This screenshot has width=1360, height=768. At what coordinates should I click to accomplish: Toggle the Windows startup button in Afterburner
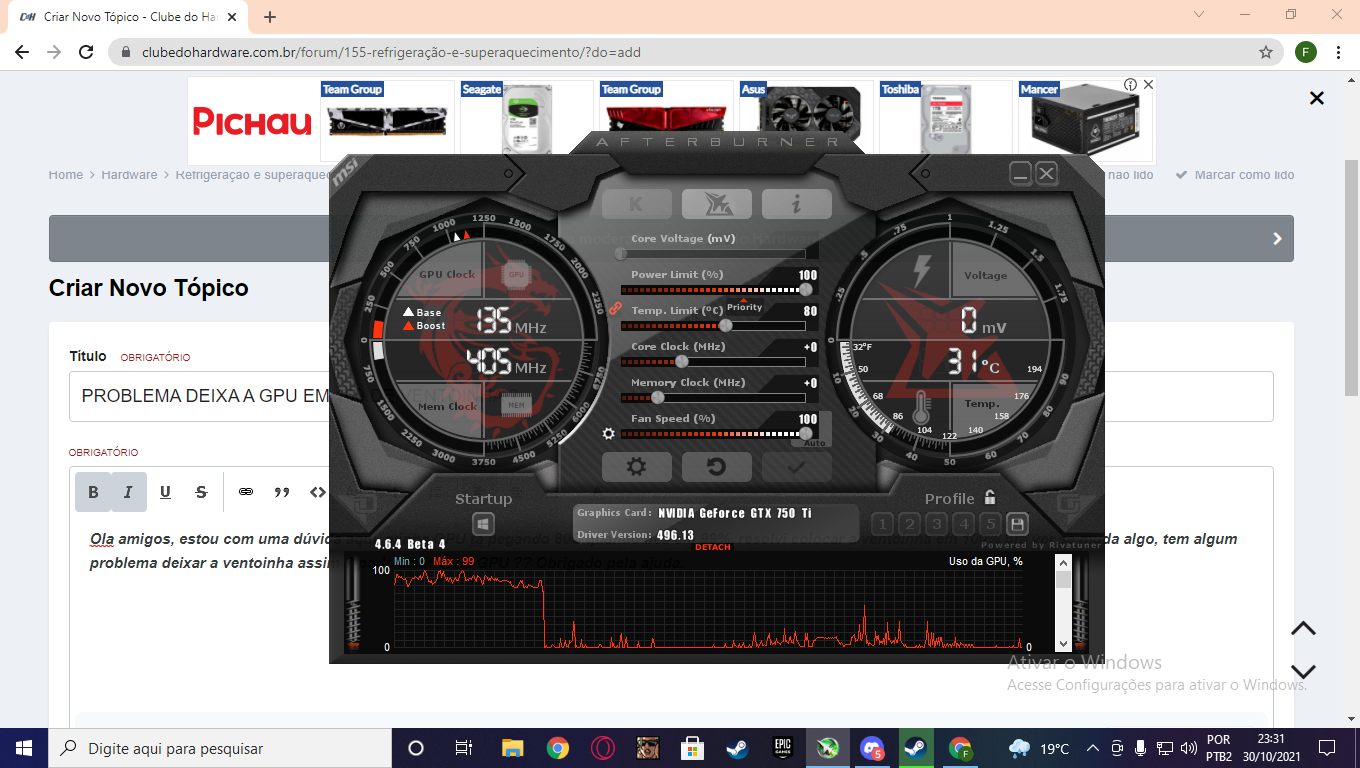click(x=483, y=524)
